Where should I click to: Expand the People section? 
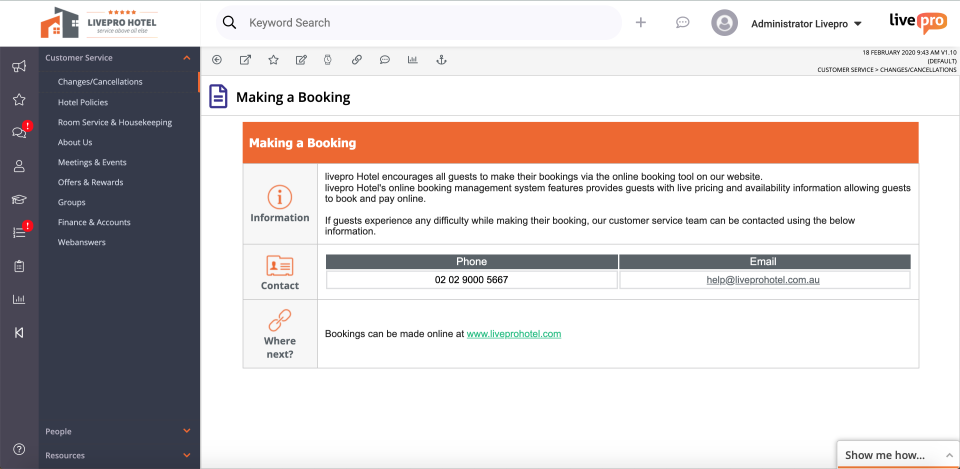click(x=187, y=431)
